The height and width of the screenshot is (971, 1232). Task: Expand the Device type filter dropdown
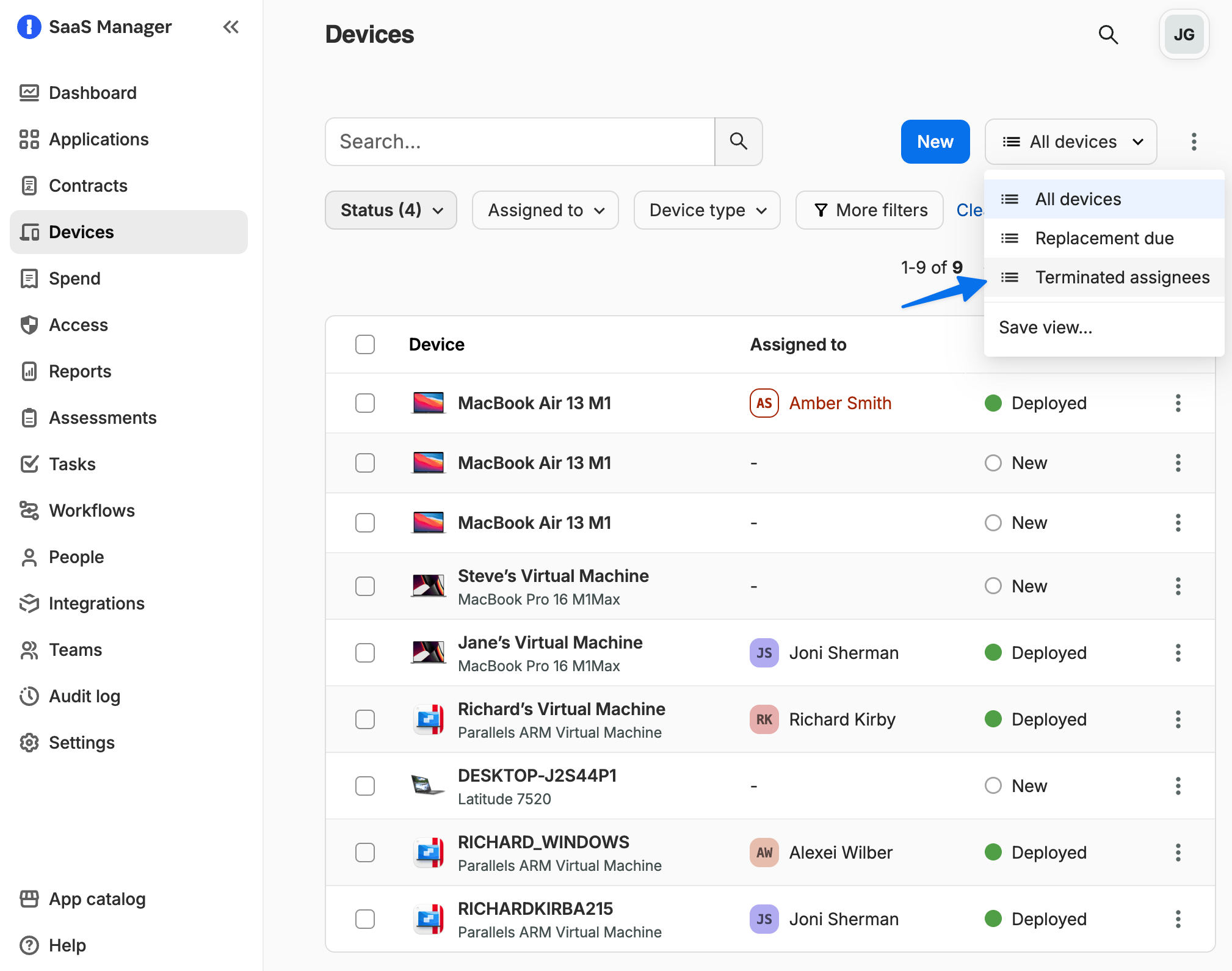tap(707, 210)
